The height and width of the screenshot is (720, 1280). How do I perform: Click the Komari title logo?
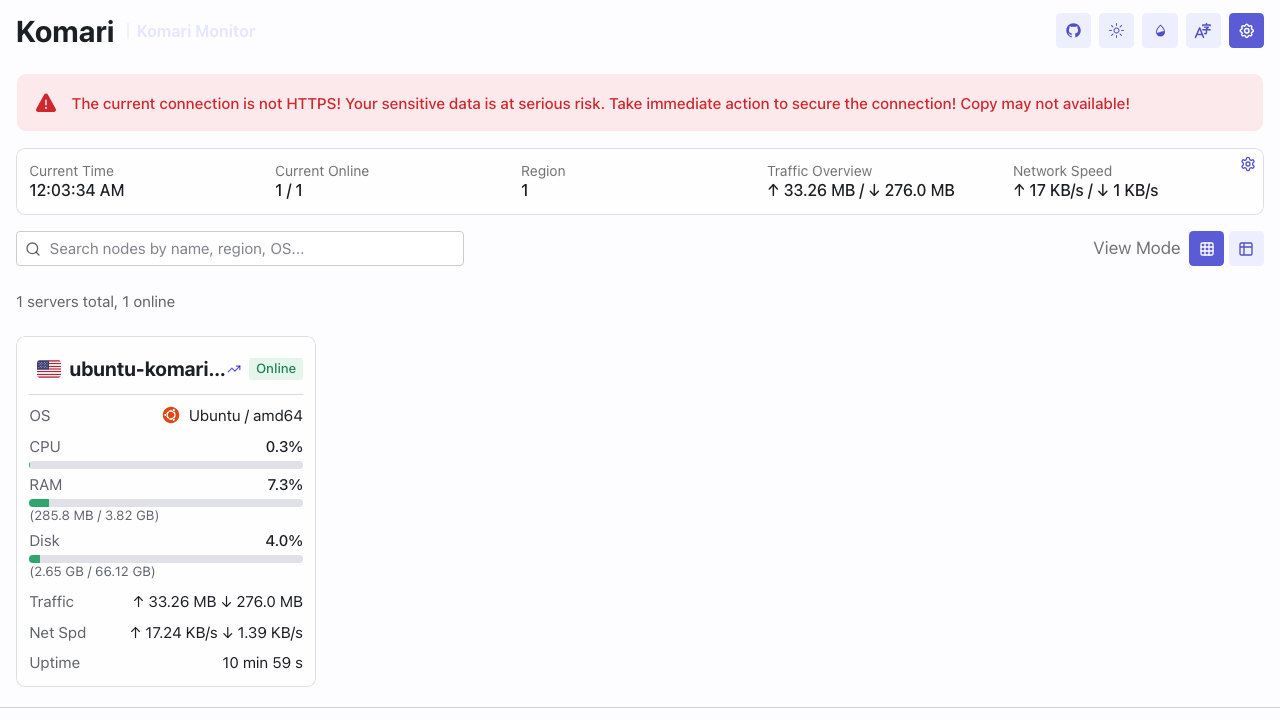[65, 31]
